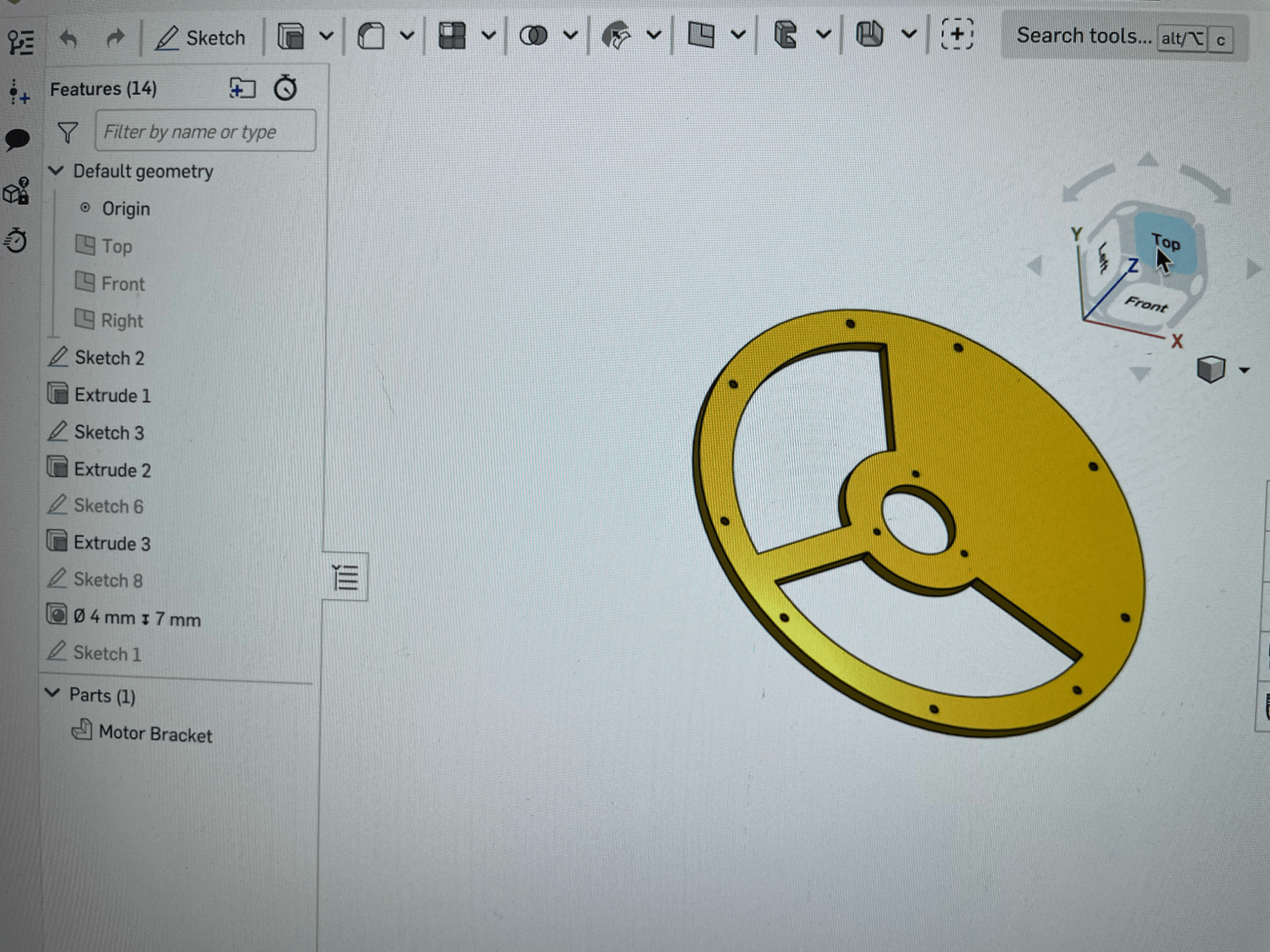Open the Fillet tool dropdown arrow
Screen dimensions: 1270x952
coord(407,36)
